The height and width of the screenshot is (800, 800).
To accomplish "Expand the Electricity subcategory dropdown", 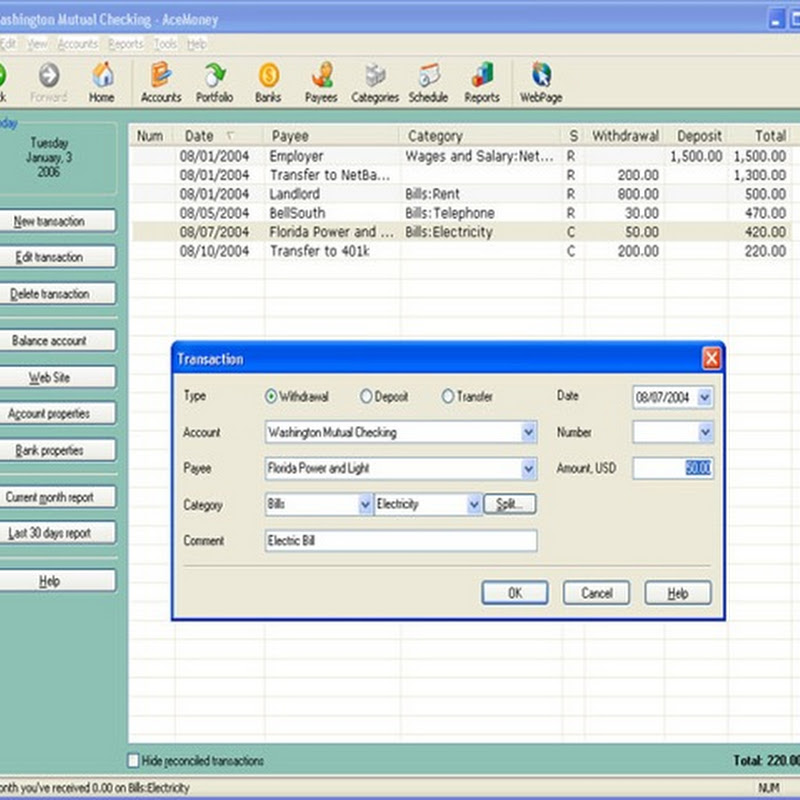I will point(474,505).
